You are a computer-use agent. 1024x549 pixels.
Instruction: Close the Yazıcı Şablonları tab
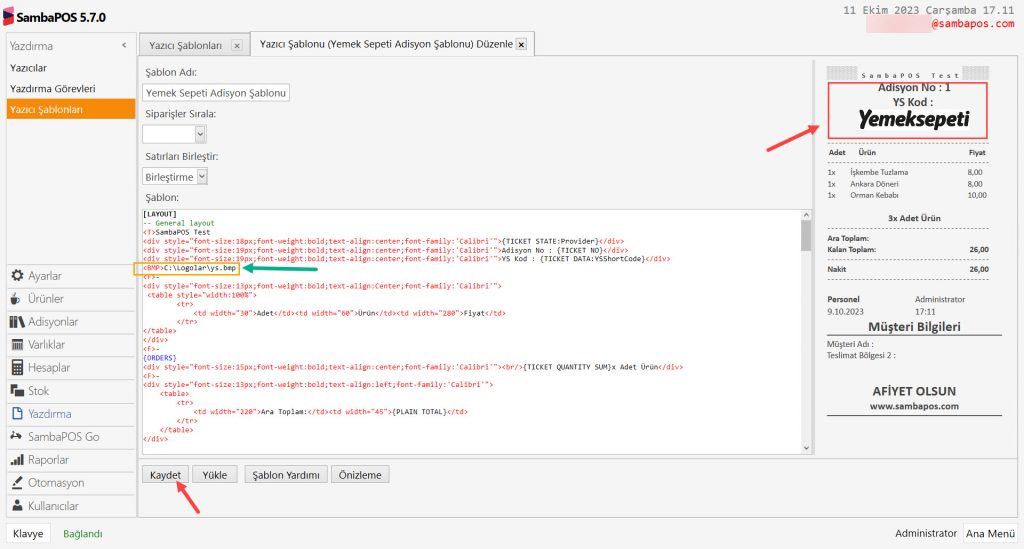(237, 46)
